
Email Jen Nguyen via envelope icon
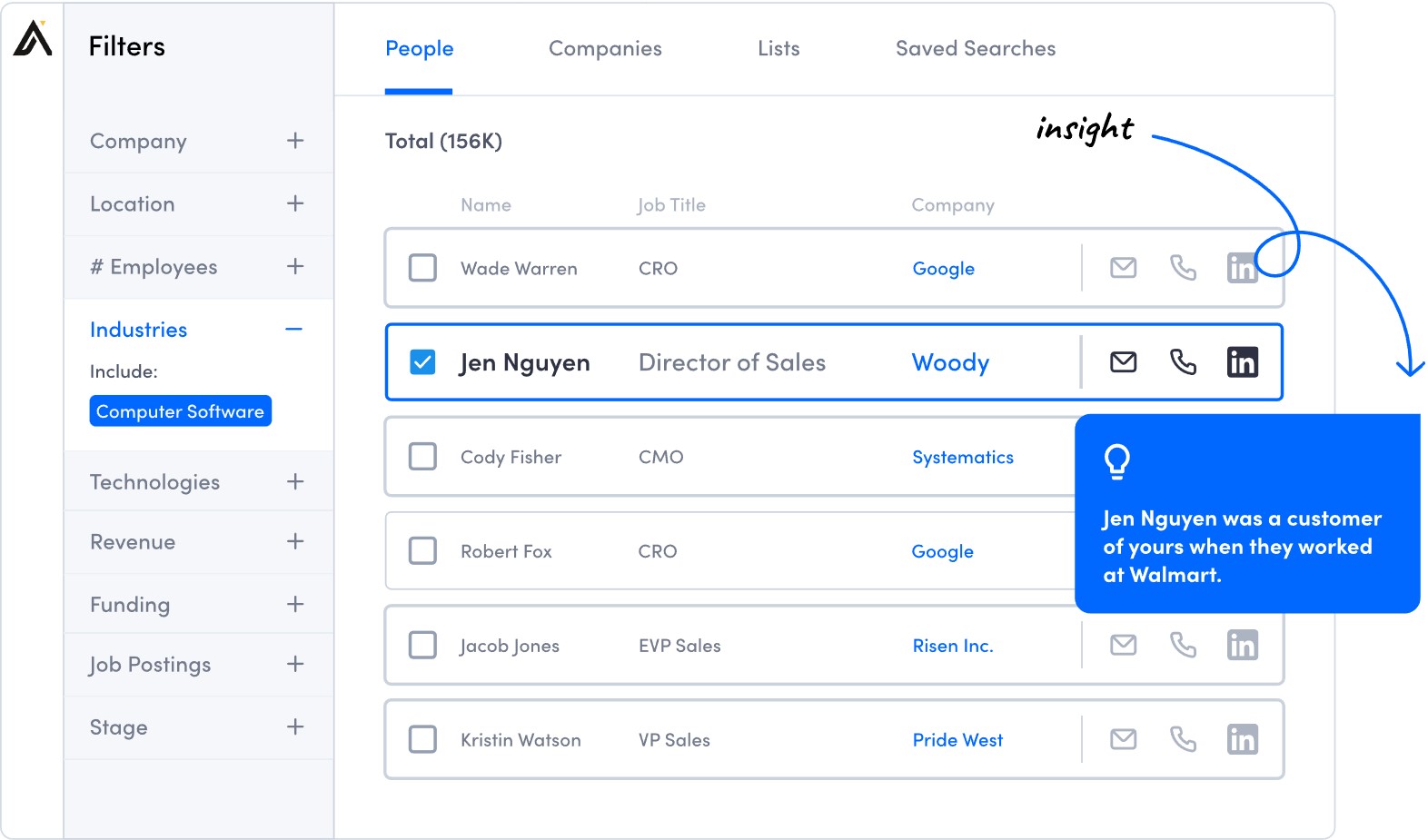click(1124, 362)
